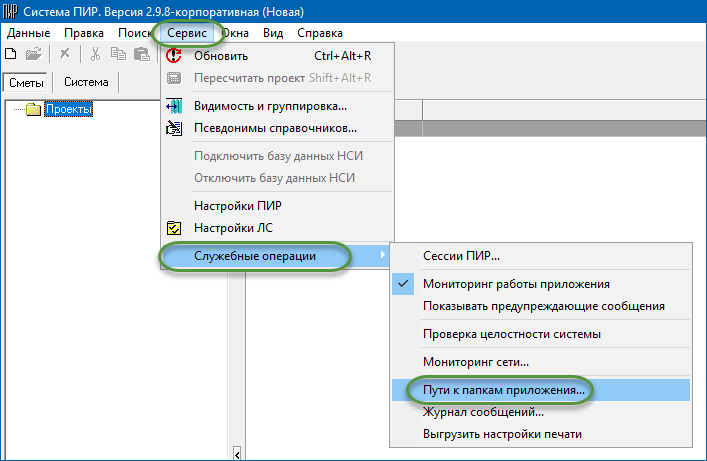Click the Псевдонимы справочников icon
The width and height of the screenshot is (707, 461).
(x=174, y=128)
